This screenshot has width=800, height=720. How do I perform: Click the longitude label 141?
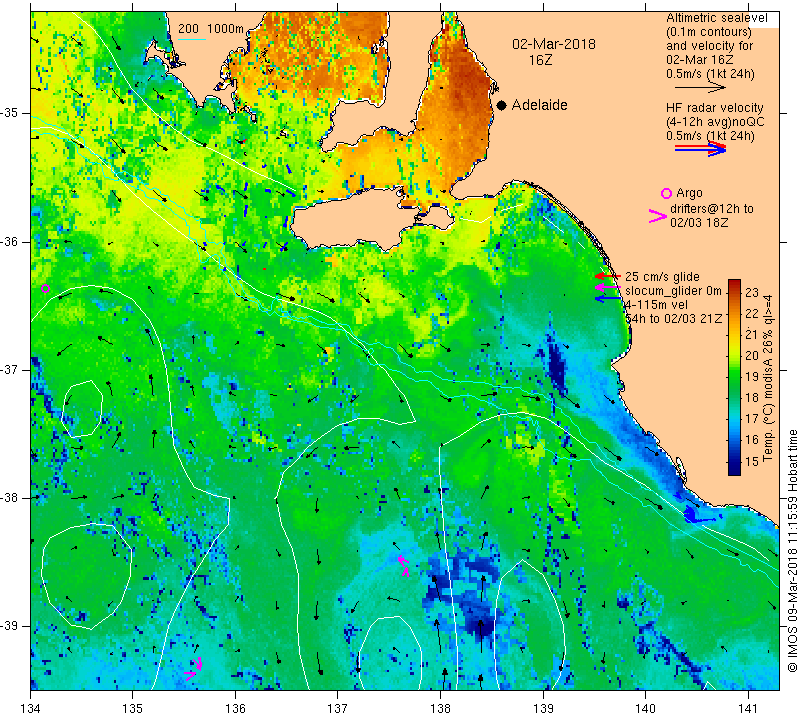coord(748,708)
